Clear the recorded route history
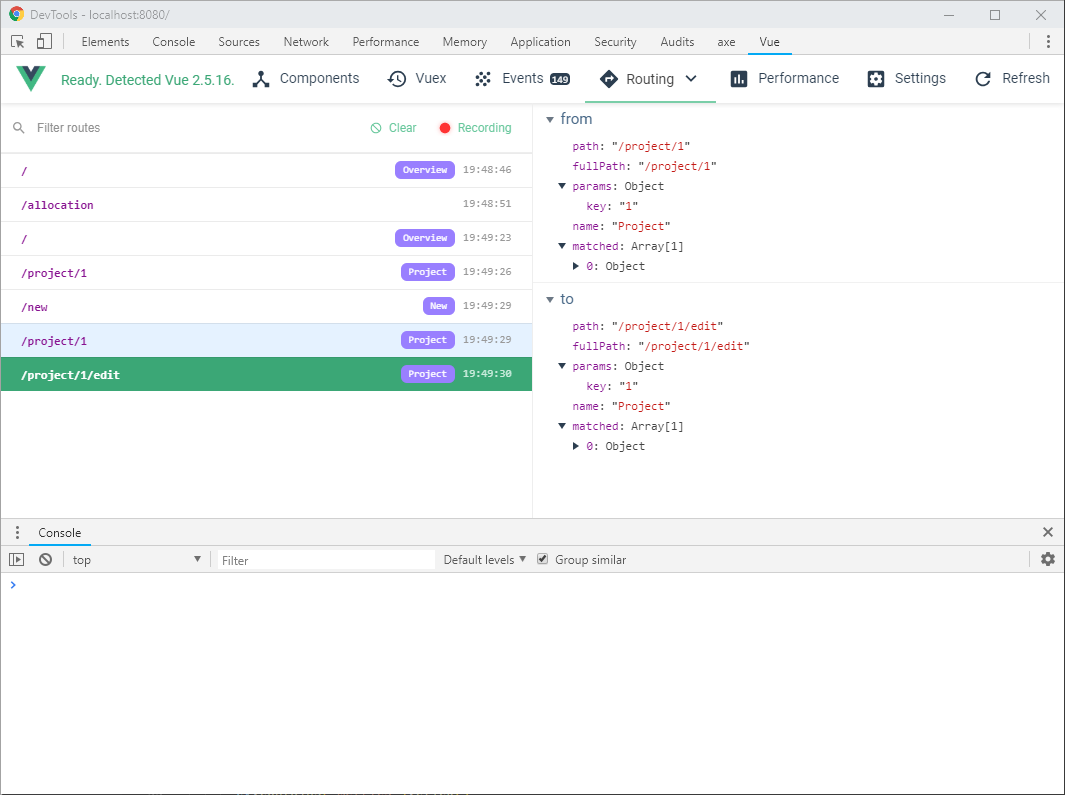The image size is (1065, 795). click(393, 128)
